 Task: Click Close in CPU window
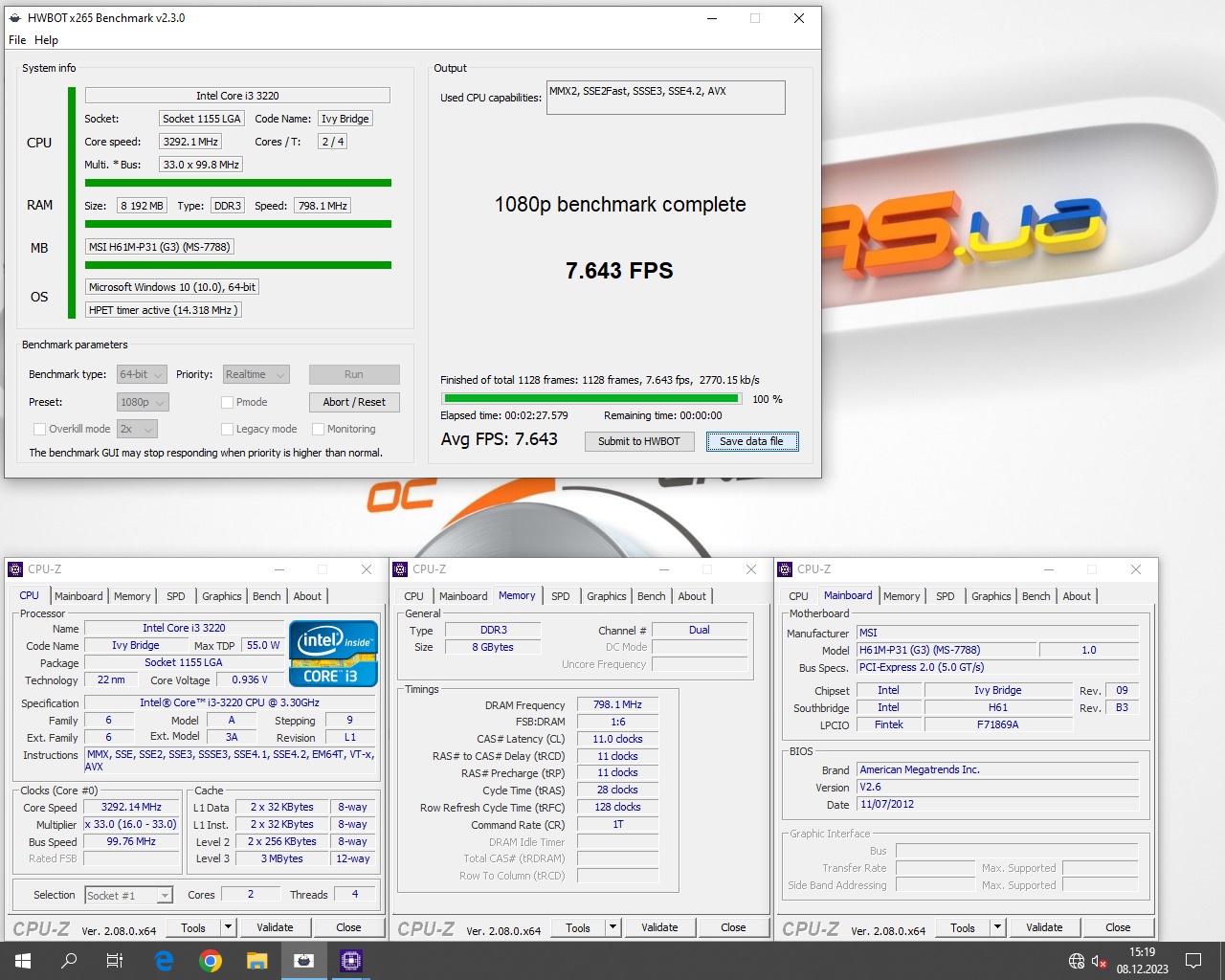pos(348,927)
